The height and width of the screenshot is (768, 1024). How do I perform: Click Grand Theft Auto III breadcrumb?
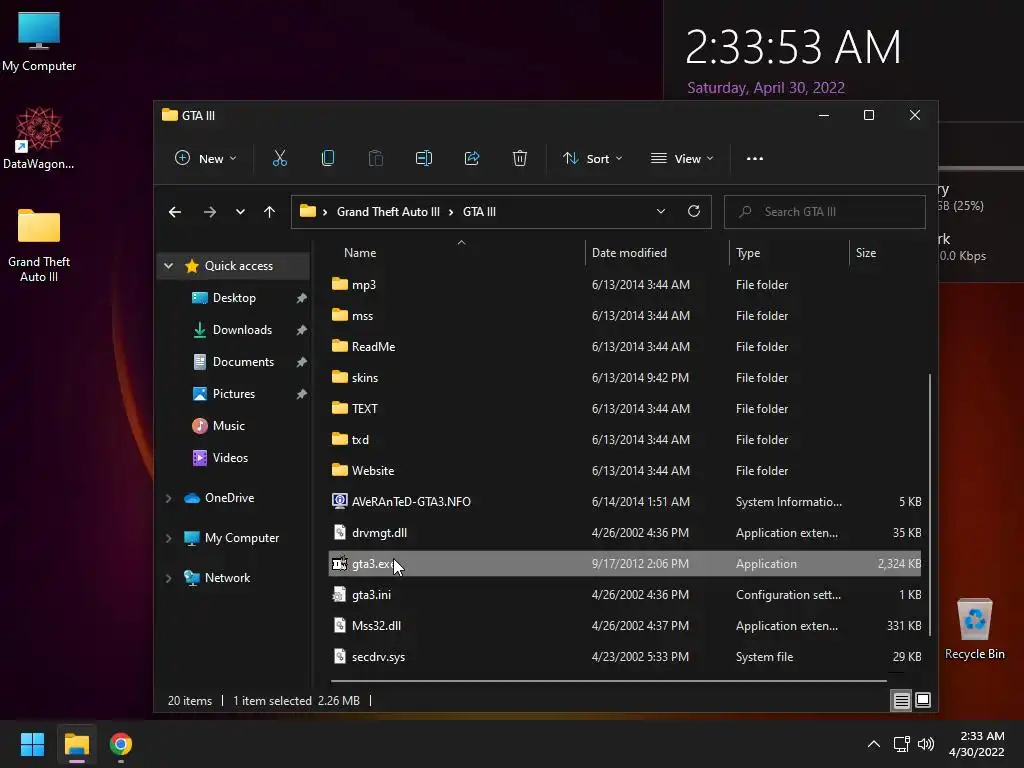388,212
